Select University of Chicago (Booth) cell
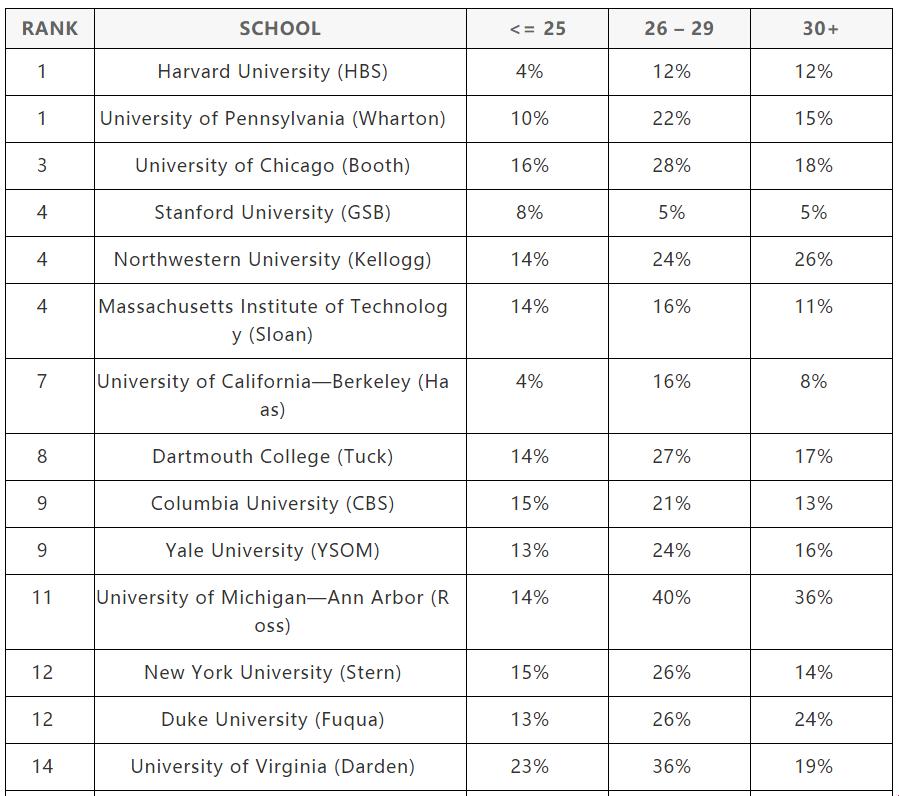 click(x=280, y=166)
